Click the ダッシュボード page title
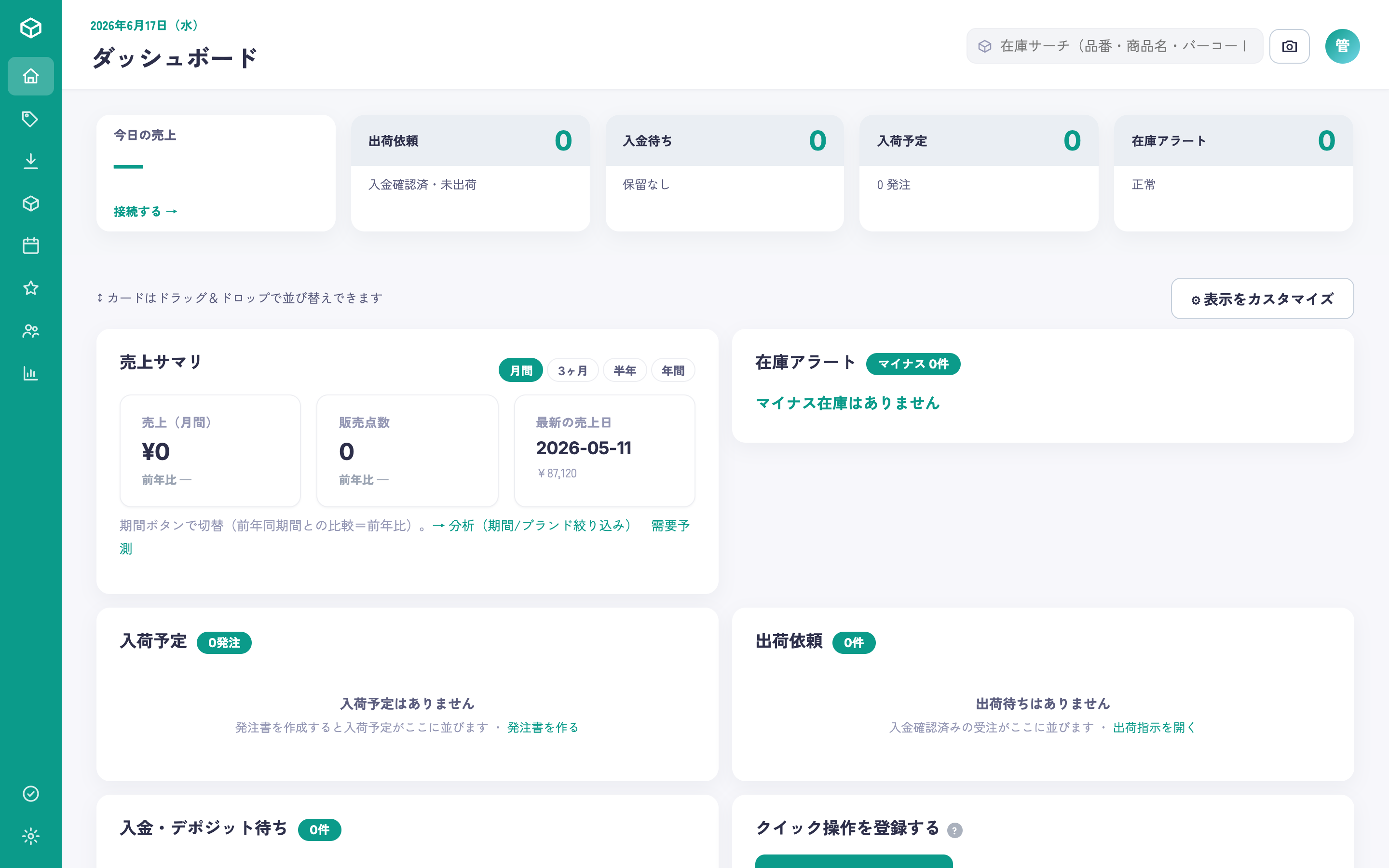 [x=175, y=58]
